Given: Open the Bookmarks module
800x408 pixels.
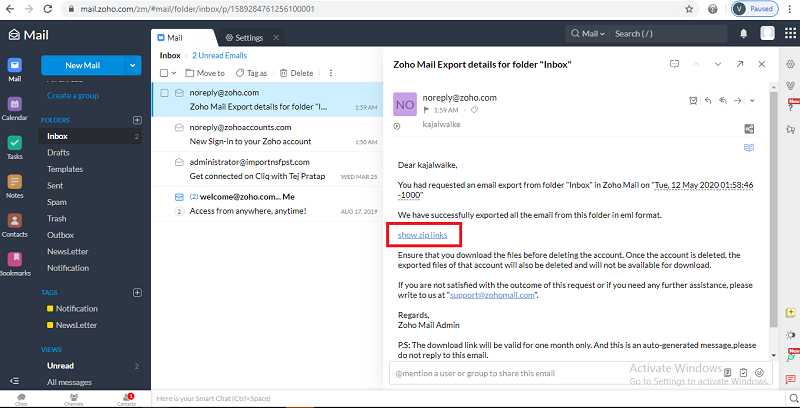Looking at the screenshot, I should pyautogui.click(x=15, y=264).
